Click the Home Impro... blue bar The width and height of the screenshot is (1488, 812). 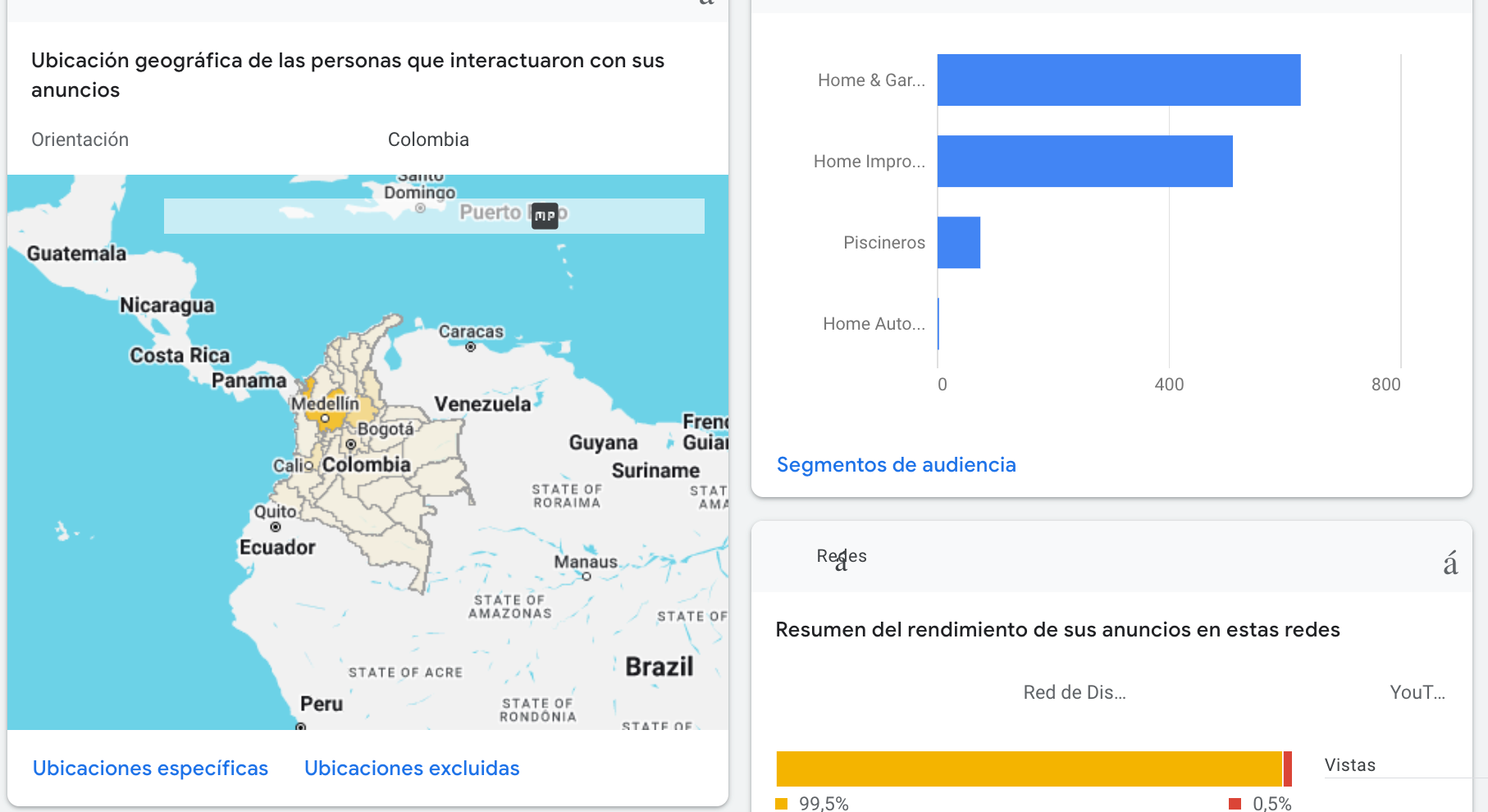click(1084, 161)
